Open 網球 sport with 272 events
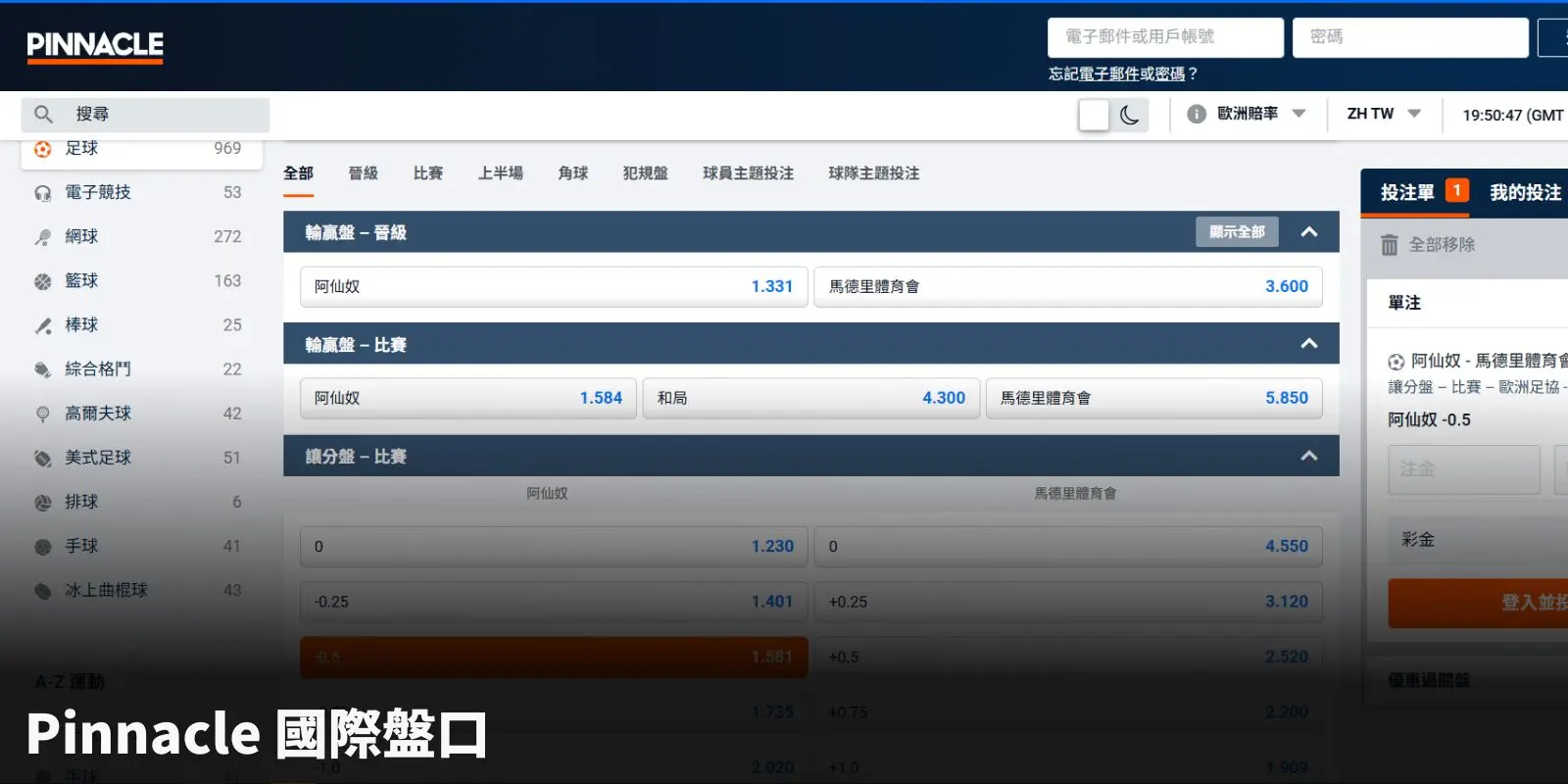Screen dimensions: 1568x784 click(142, 237)
